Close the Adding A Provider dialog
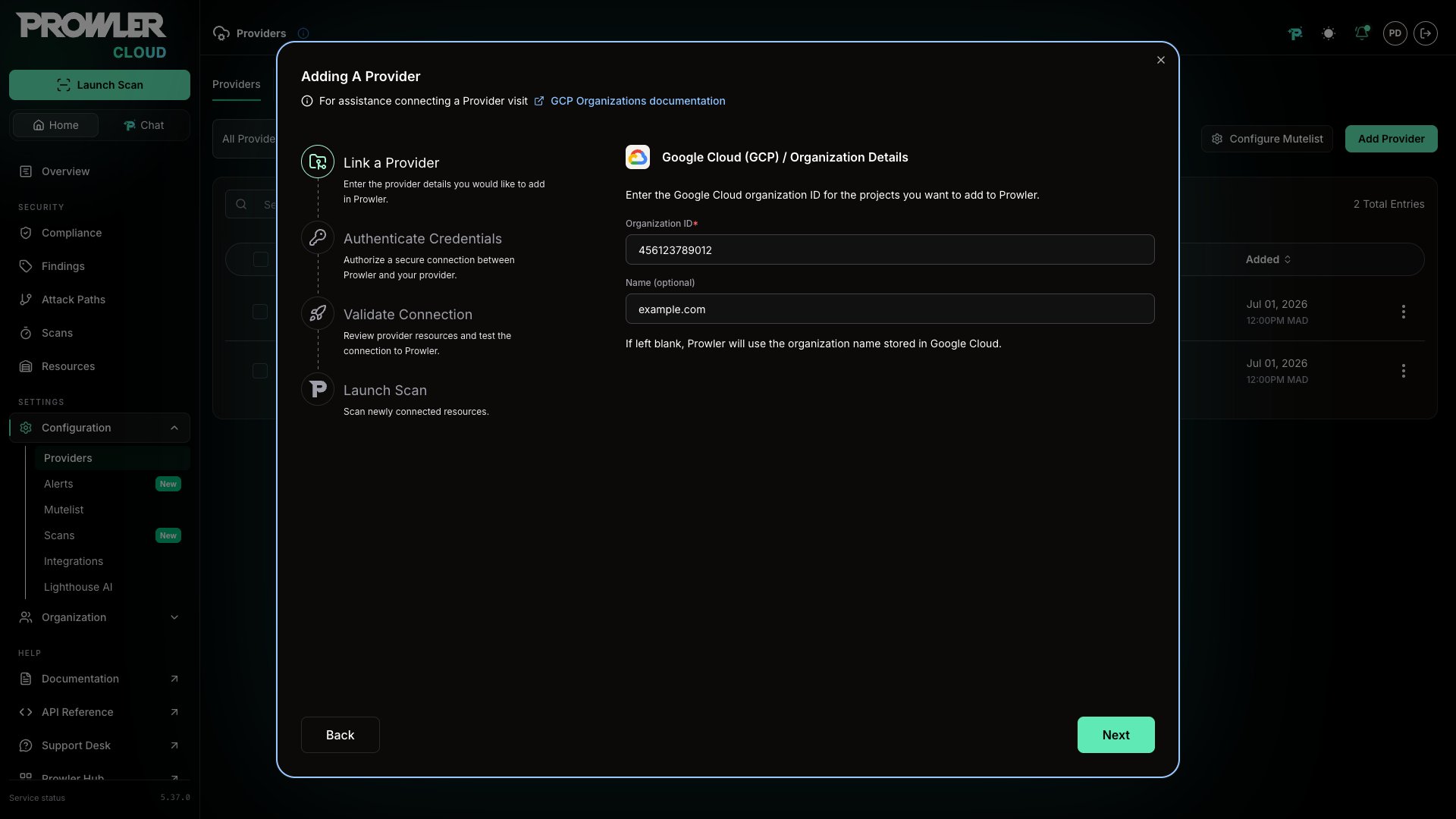The width and height of the screenshot is (1456, 819). 1160,60
